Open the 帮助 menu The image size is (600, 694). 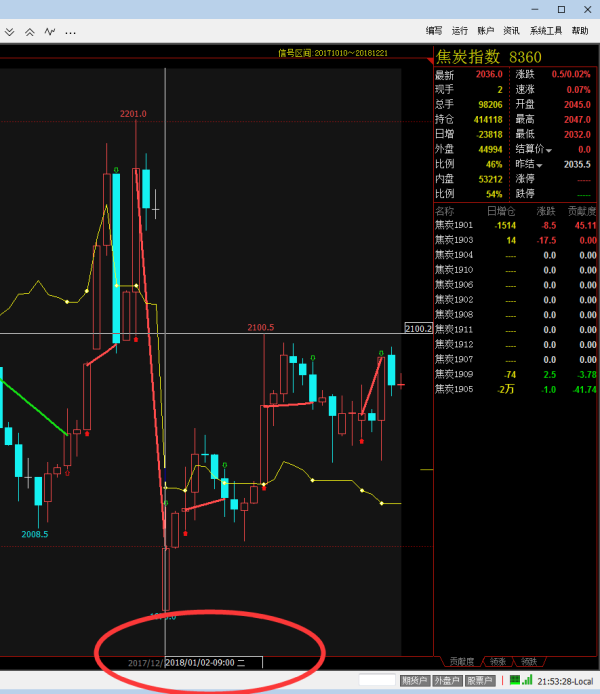(580, 31)
